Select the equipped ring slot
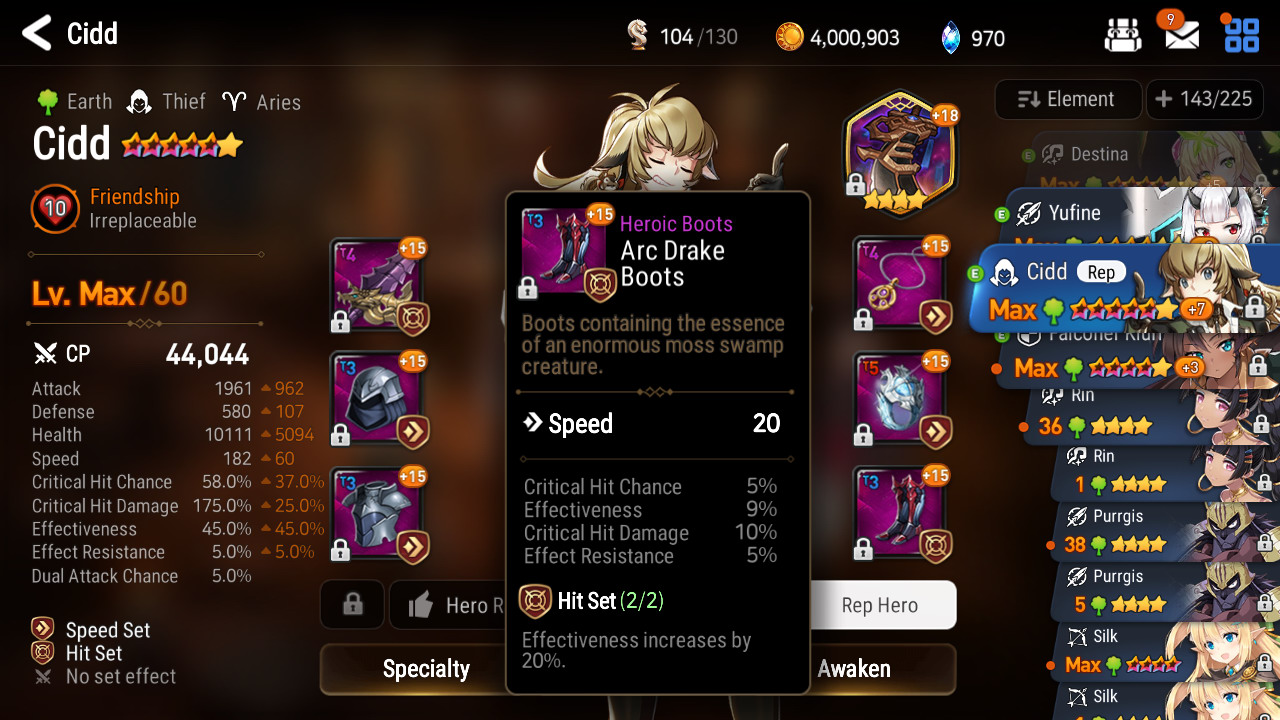This screenshot has width=1280, height=720. point(902,401)
